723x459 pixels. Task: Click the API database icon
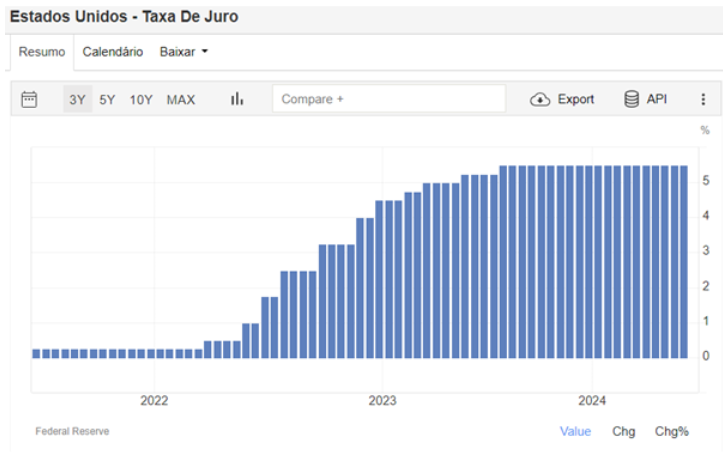point(631,99)
